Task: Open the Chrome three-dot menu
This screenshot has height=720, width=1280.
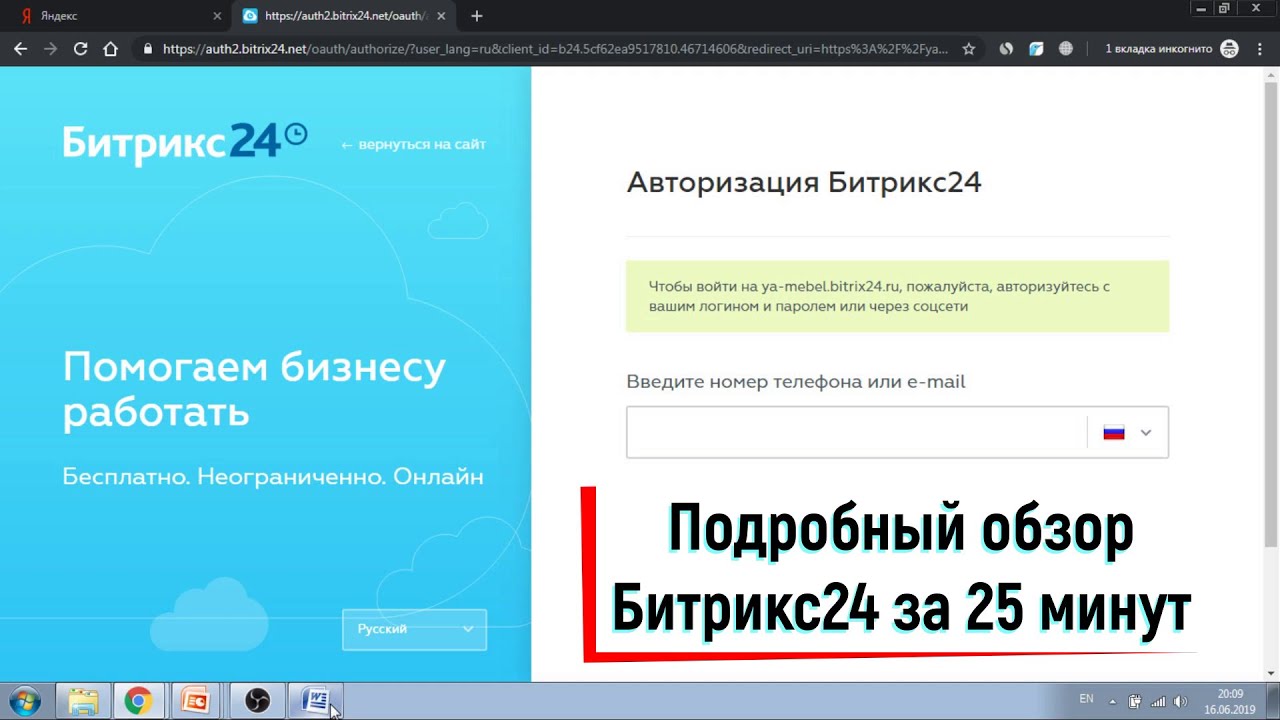Action: [1258, 48]
